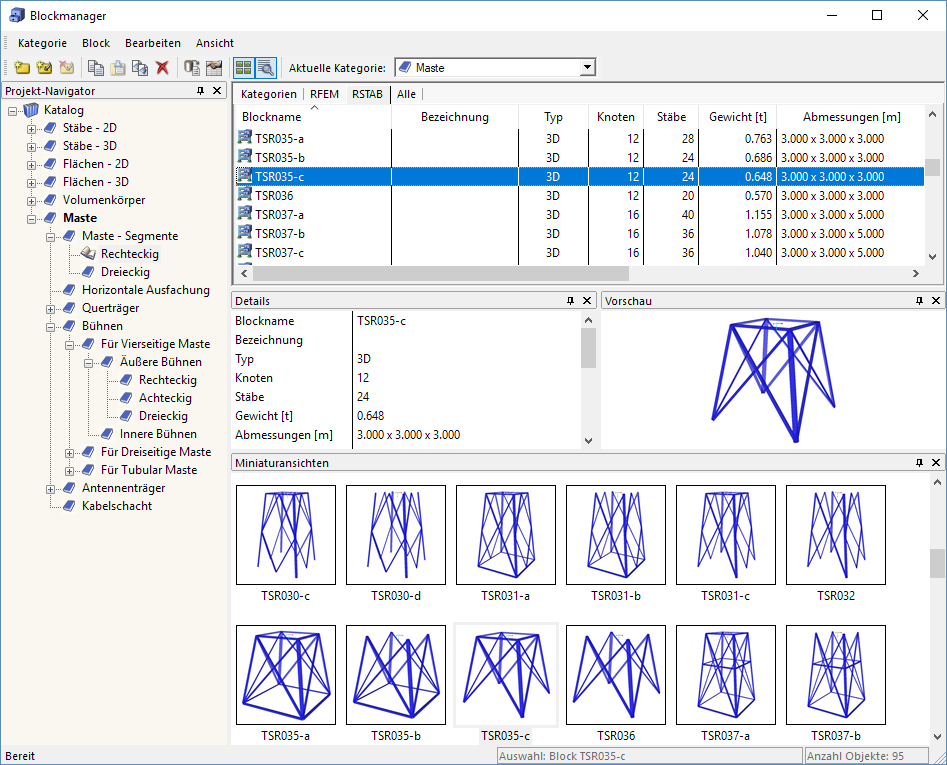Pin the Vorschau panel
947x765 pixels.
point(919,301)
